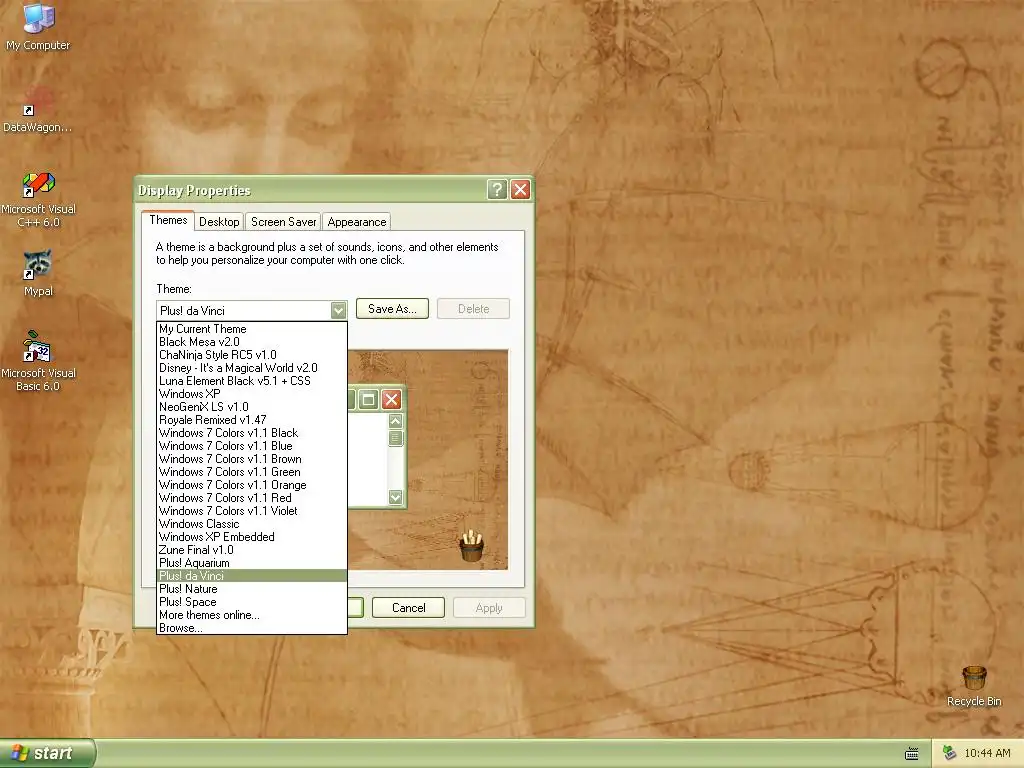The image size is (1024, 768).
Task: Switch to the Screen Saver tab
Action: (283, 222)
